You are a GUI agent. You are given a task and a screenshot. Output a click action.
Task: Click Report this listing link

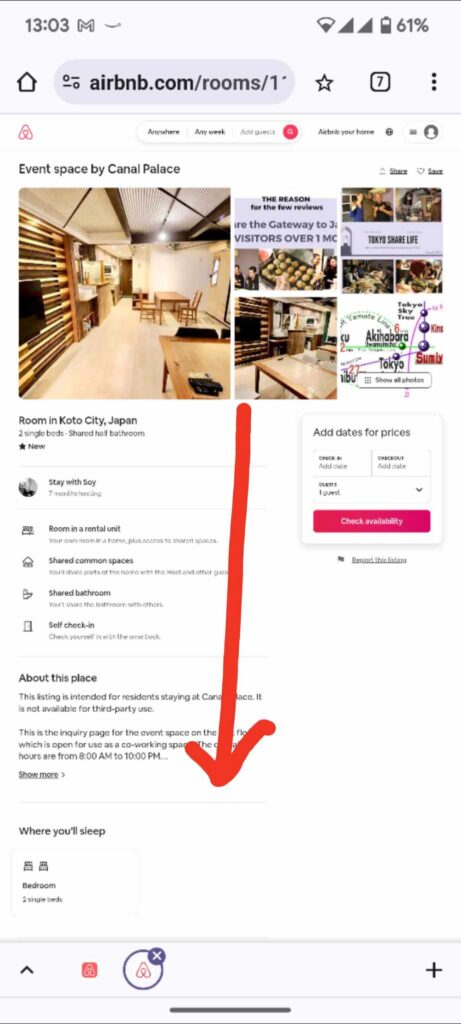(379, 560)
